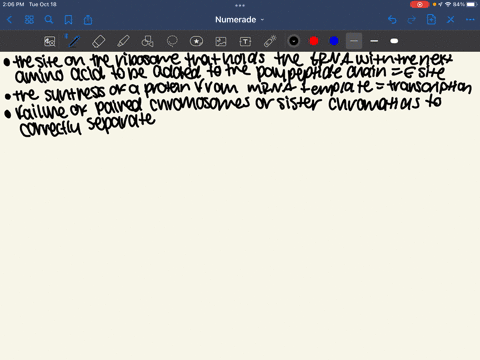Image resolution: width=480 pixels, height=360 pixels.
Task: Close the document with the X icon
Action: click(x=451, y=20)
